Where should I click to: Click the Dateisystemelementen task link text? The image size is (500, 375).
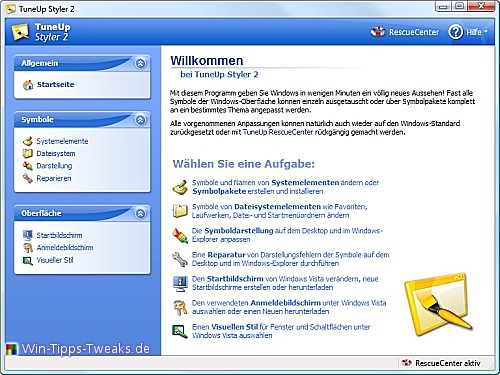pyautogui.click(x=278, y=207)
